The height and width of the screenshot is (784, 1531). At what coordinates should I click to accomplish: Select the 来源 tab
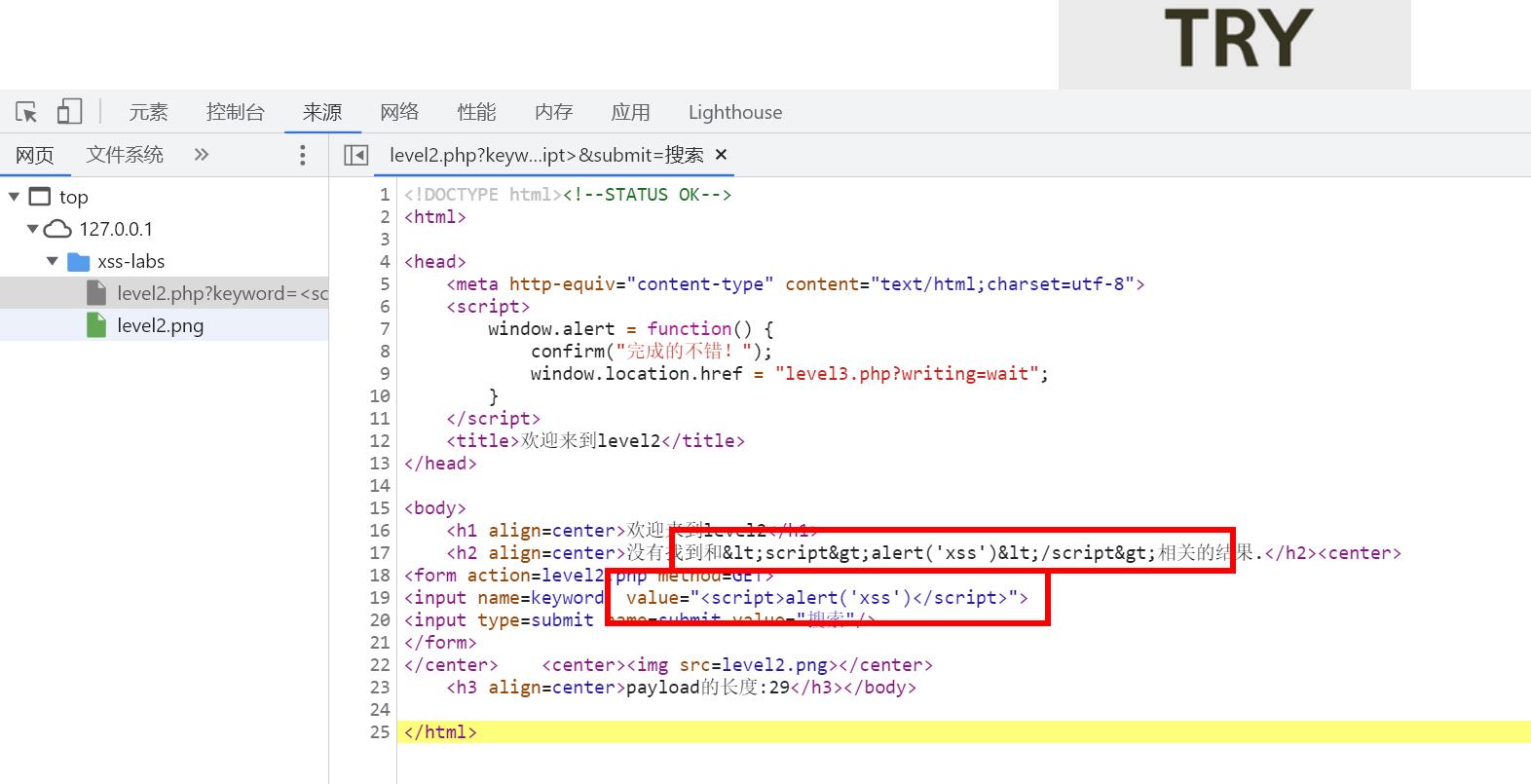[x=322, y=112]
